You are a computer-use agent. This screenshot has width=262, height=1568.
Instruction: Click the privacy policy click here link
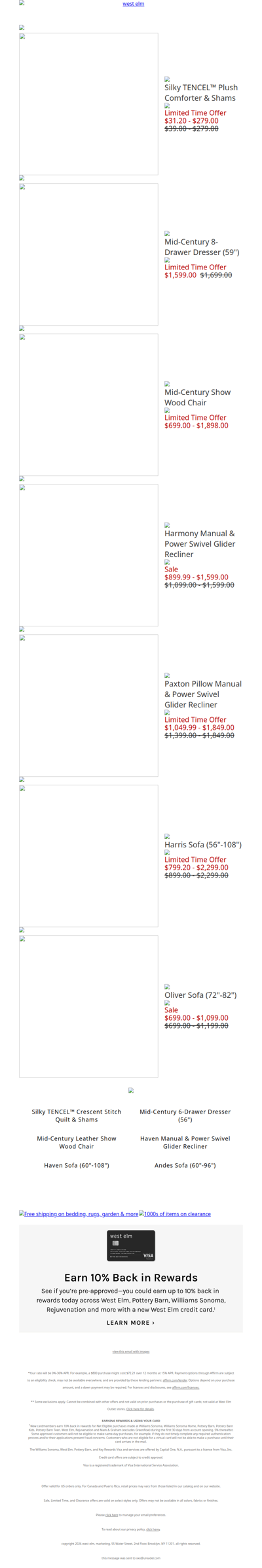coord(153,1529)
